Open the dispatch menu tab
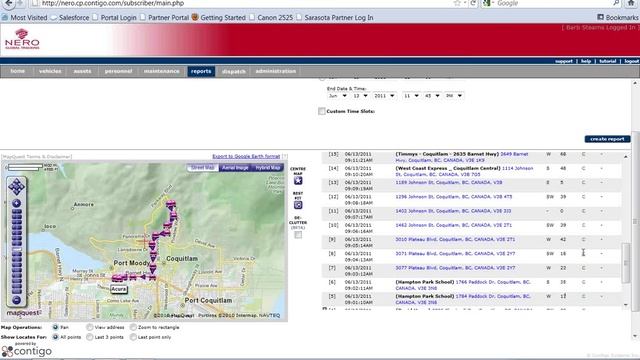The height and width of the screenshot is (360, 640). click(x=234, y=71)
